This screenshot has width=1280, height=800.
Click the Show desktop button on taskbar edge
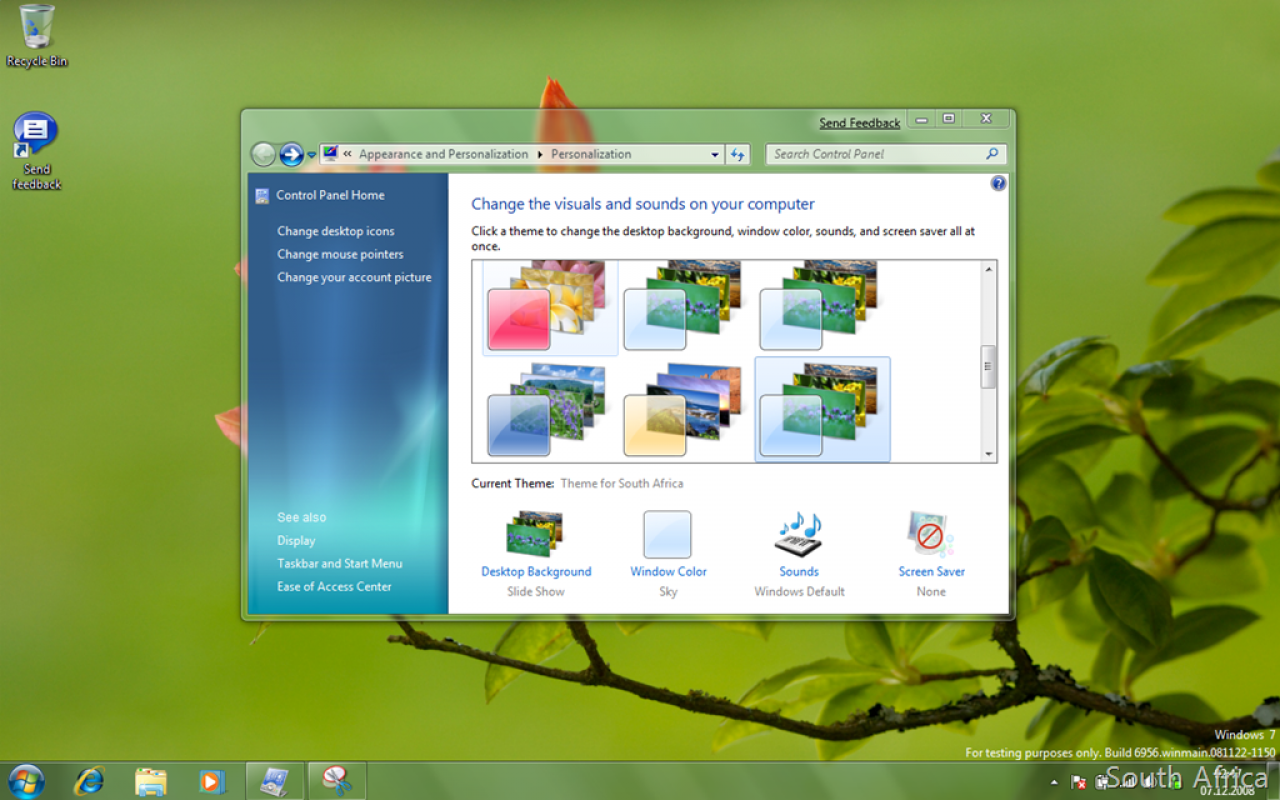click(1273, 781)
